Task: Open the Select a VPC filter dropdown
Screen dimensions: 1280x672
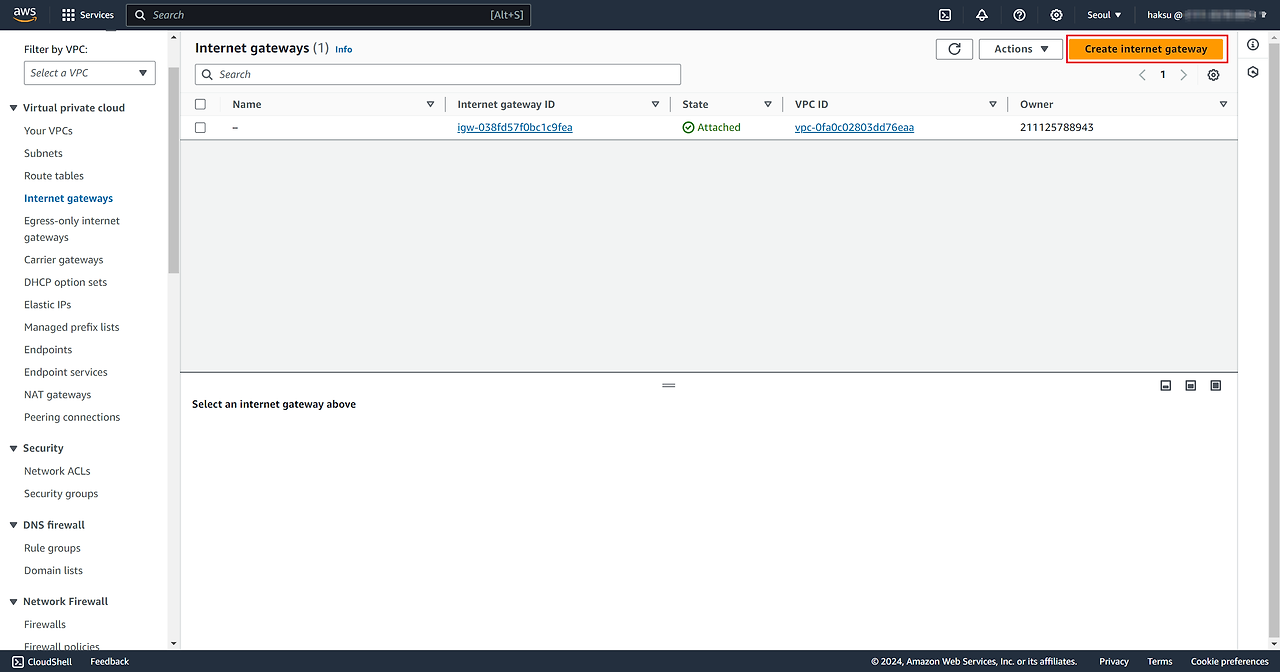Action: click(89, 73)
